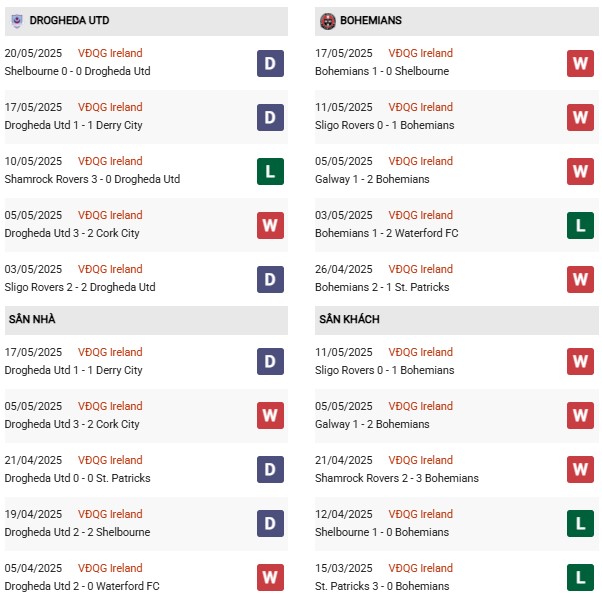The height and width of the screenshot is (600, 602).
Task: Open VĐQG Ireland link dated 26/04/2025
Action: point(422,269)
